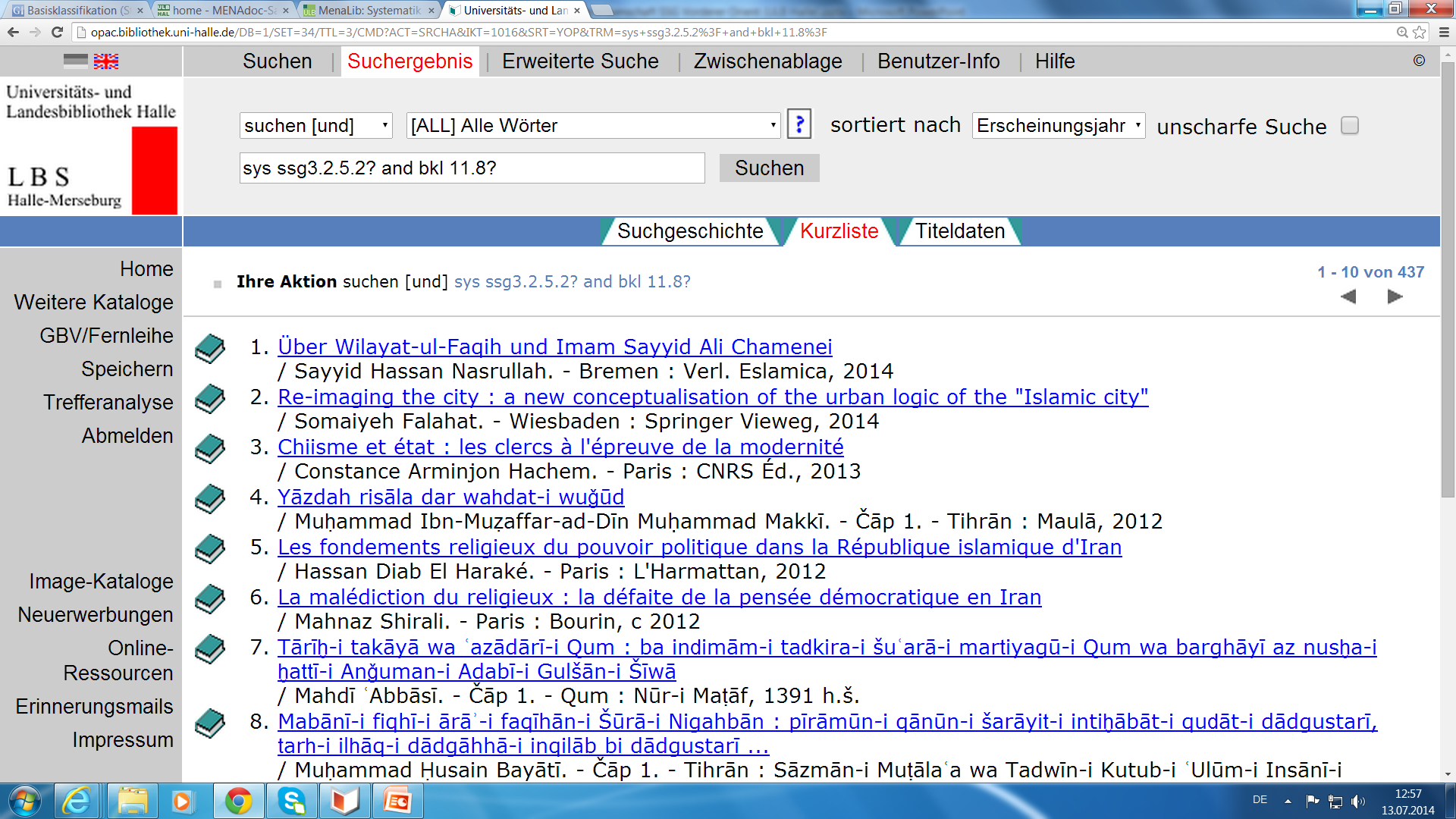The height and width of the screenshot is (819, 1456).
Task: Click the book icon beside Chiisme et état
Action: click(210, 449)
